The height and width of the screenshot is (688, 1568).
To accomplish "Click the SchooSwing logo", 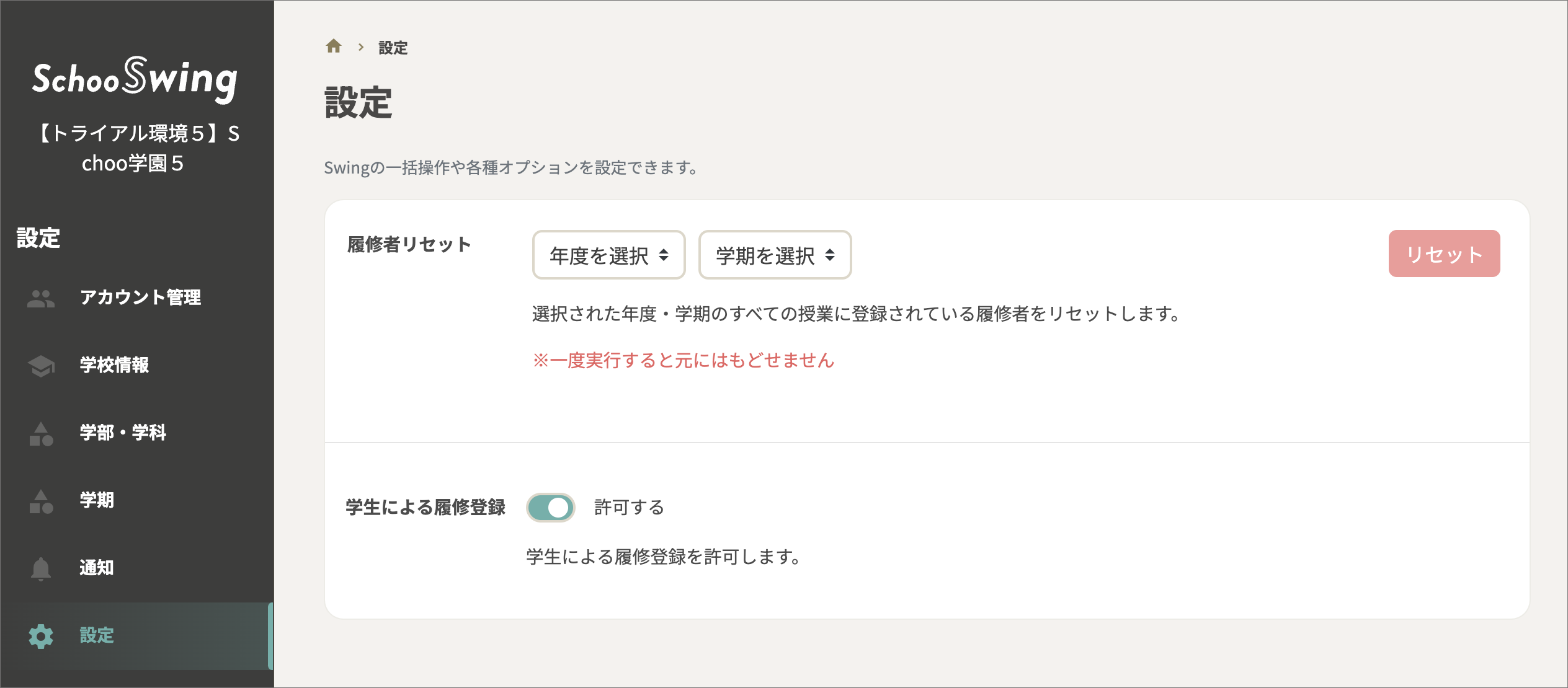I will [x=136, y=77].
